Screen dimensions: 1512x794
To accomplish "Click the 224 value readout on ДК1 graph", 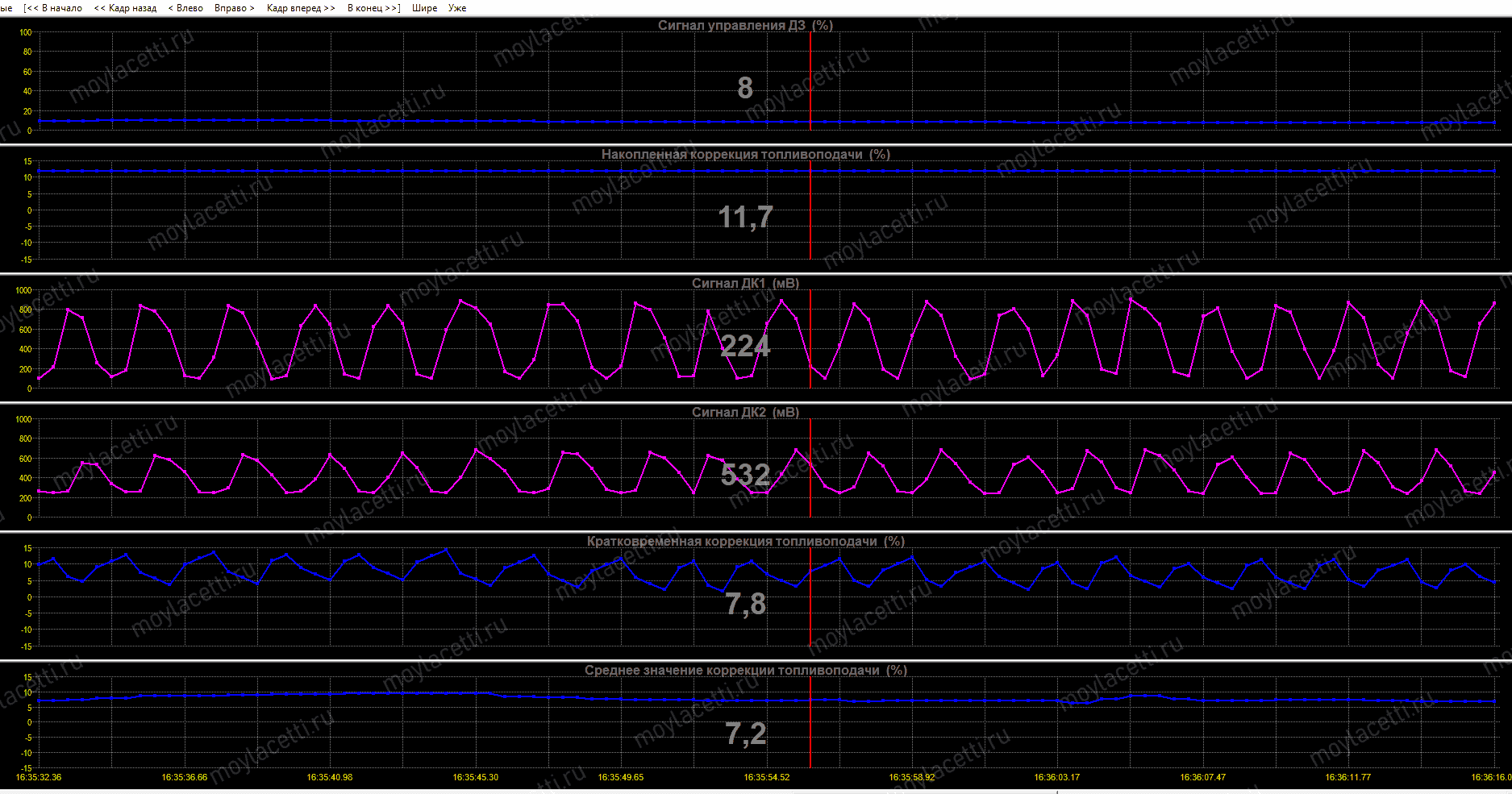I will pos(745,346).
